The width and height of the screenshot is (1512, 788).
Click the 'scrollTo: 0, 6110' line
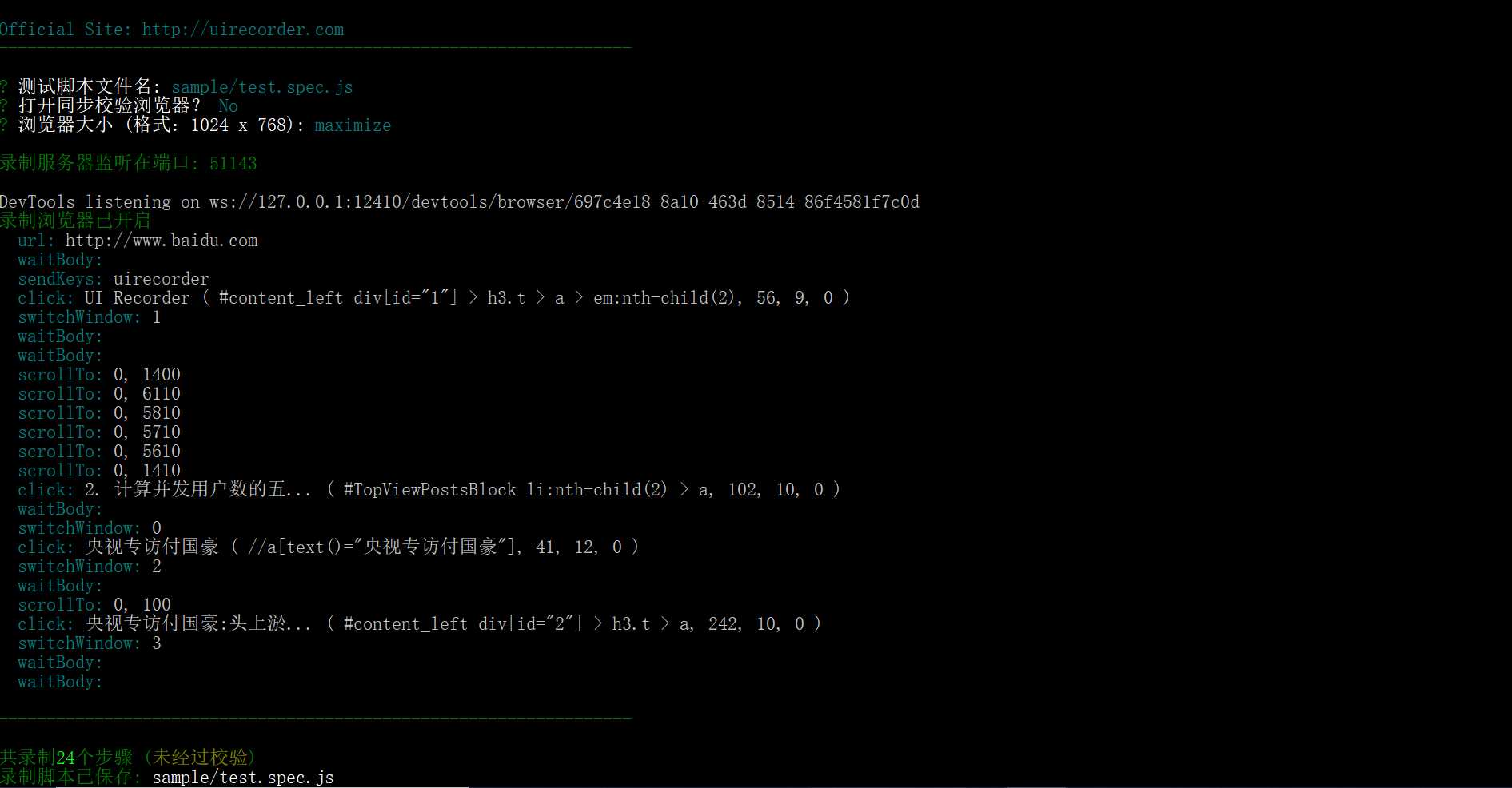tap(99, 394)
